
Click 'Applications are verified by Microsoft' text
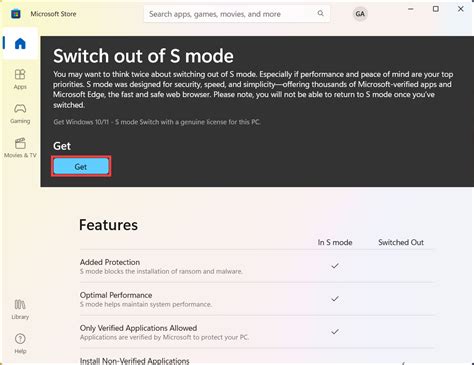pyautogui.click(x=164, y=337)
